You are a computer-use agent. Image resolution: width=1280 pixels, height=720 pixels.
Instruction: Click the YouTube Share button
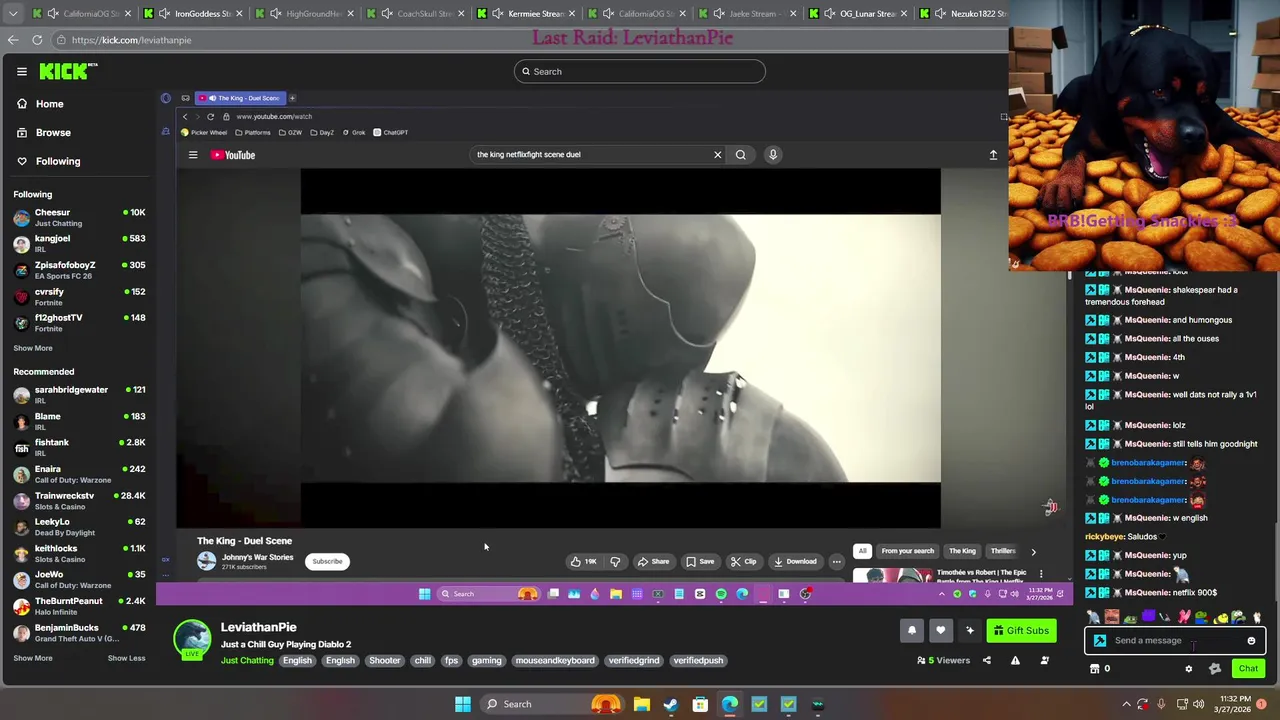click(x=654, y=561)
